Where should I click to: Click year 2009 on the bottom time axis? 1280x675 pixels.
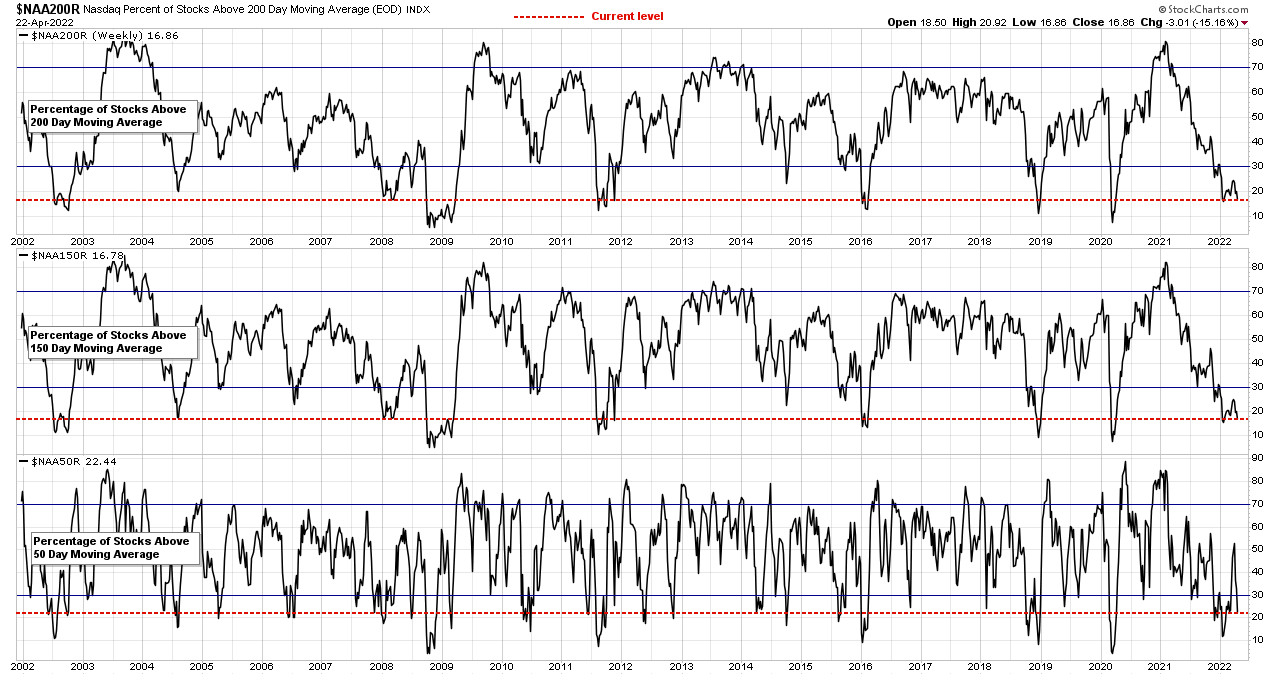tap(441, 666)
